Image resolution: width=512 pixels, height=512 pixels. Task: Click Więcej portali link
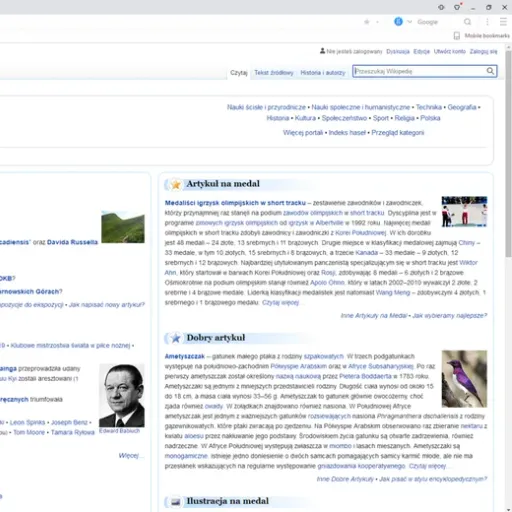[303, 133]
